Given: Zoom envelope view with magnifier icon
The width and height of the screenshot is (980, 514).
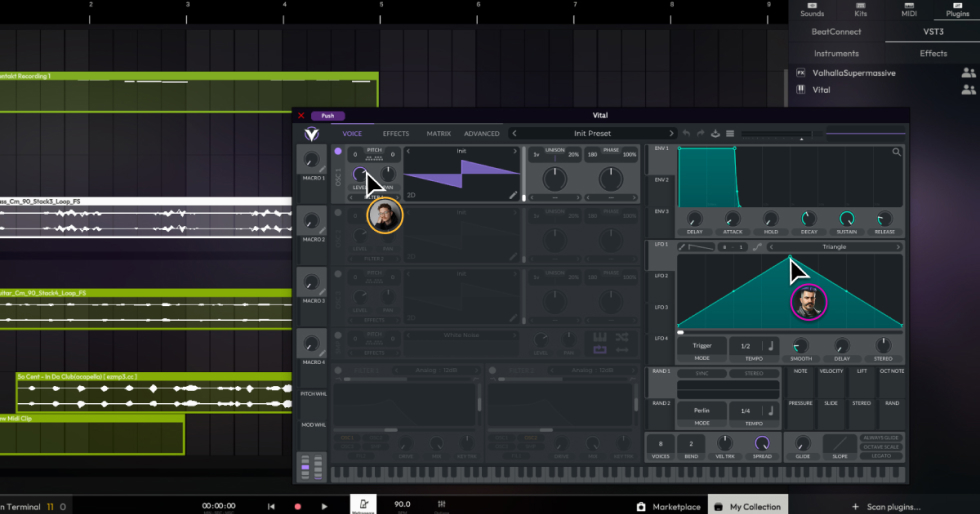Looking at the screenshot, I should (896, 152).
